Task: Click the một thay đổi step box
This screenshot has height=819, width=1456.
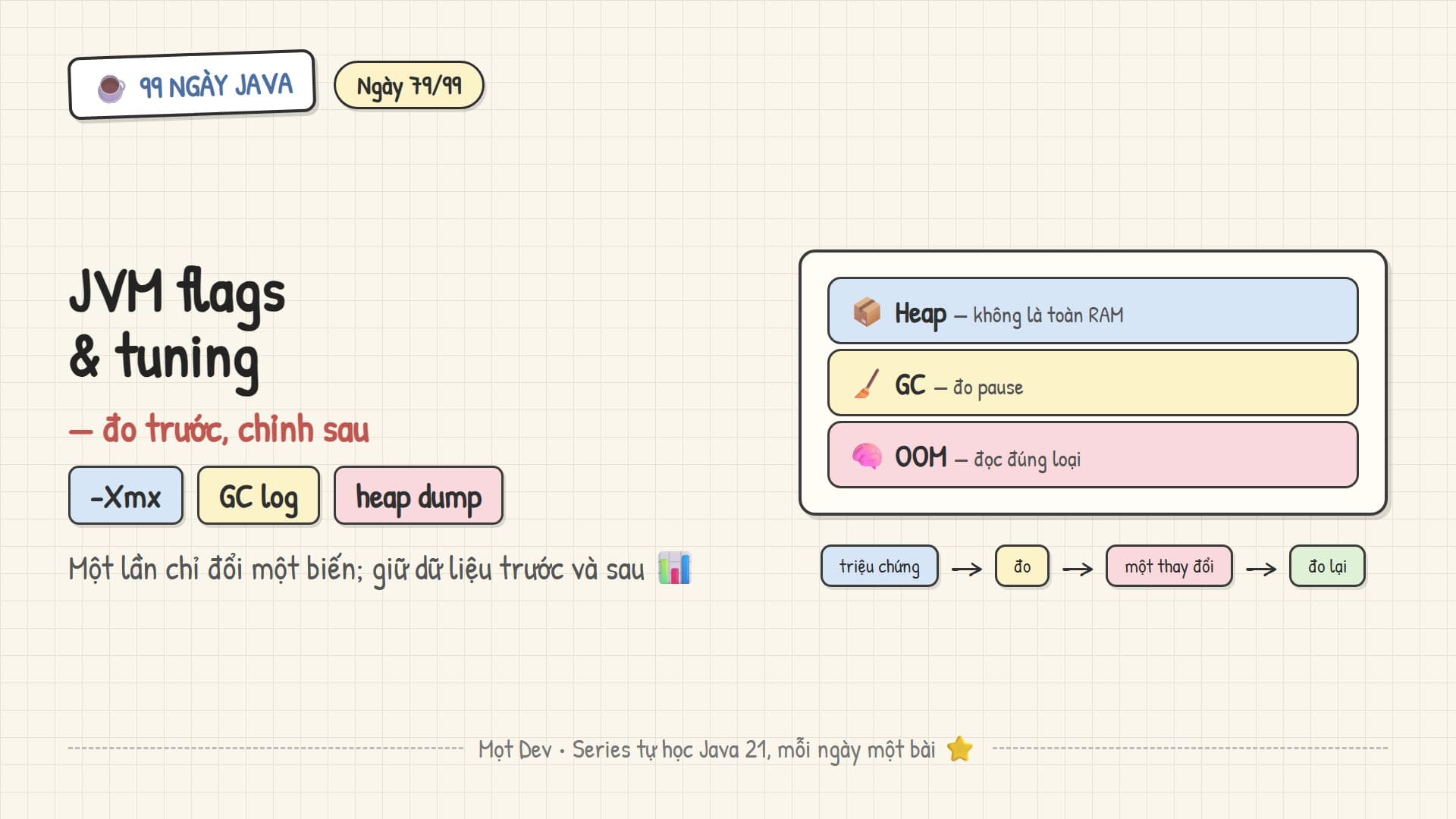Action: click(x=1169, y=566)
